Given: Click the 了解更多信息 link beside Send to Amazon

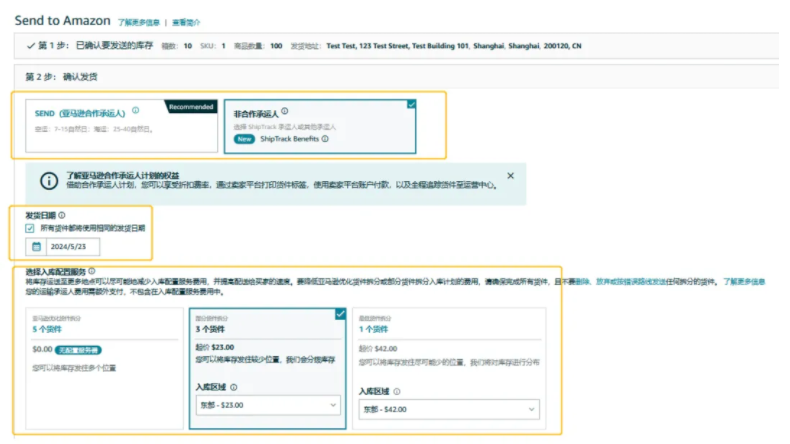Looking at the screenshot, I should (x=139, y=23).
